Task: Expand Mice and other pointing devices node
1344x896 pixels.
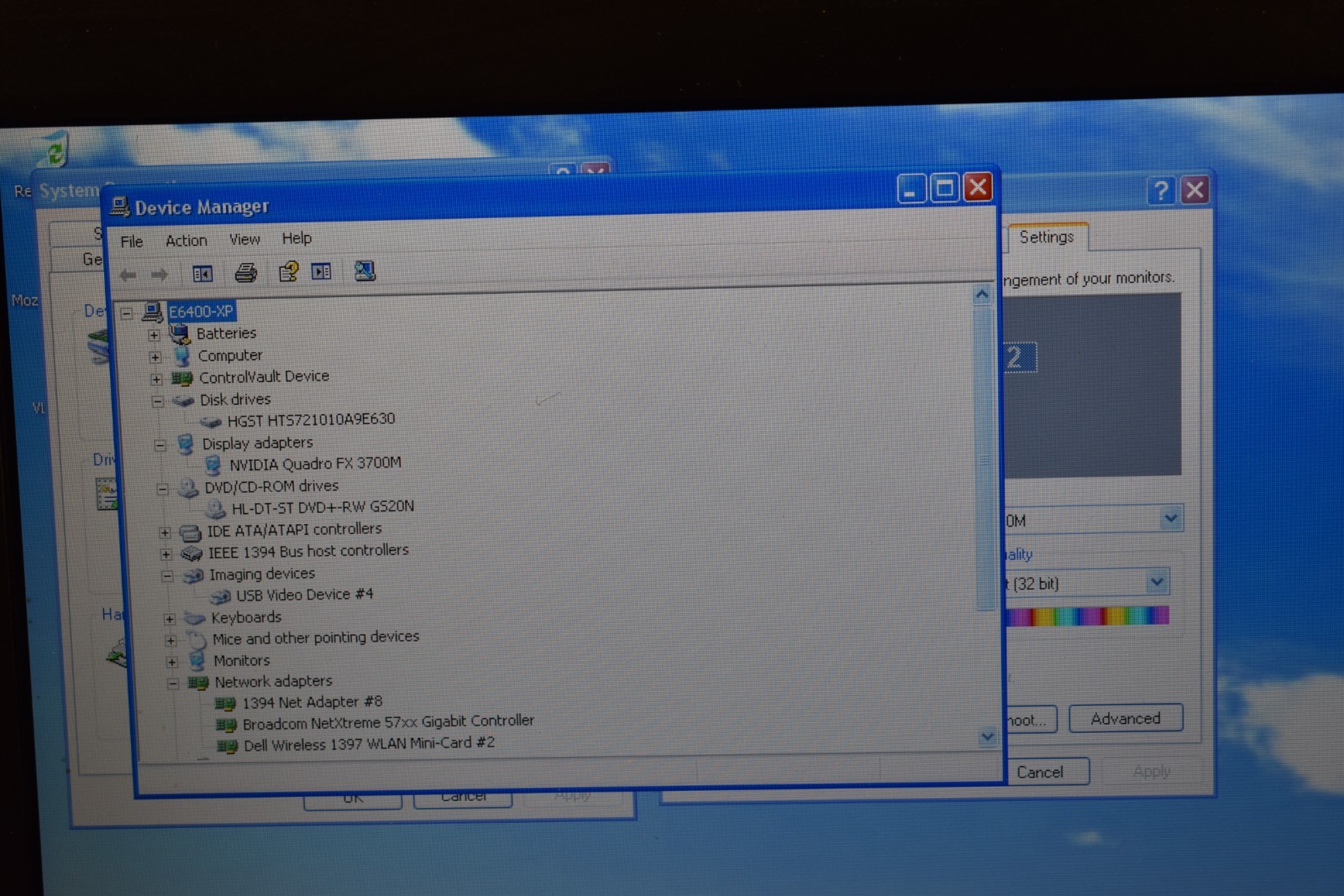Action: pyautogui.click(x=171, y=641)
